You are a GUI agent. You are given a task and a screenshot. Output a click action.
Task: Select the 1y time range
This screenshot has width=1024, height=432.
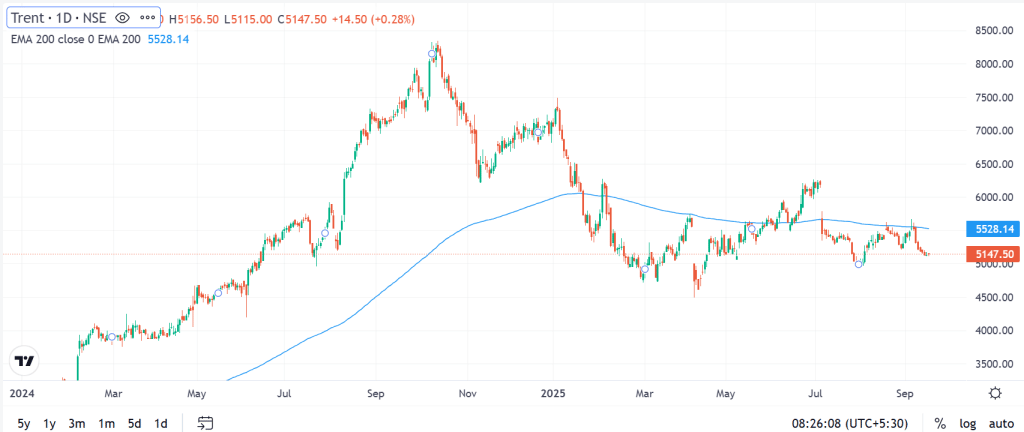50,424
